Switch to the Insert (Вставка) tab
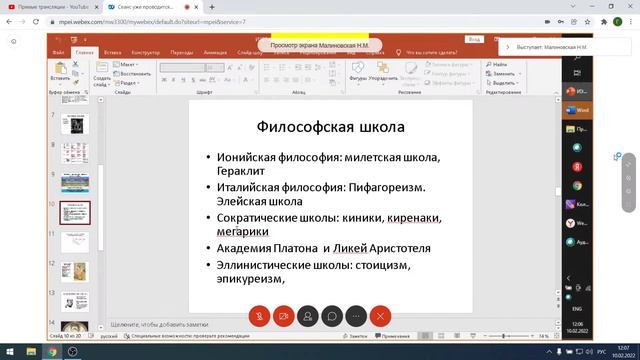 113,53
